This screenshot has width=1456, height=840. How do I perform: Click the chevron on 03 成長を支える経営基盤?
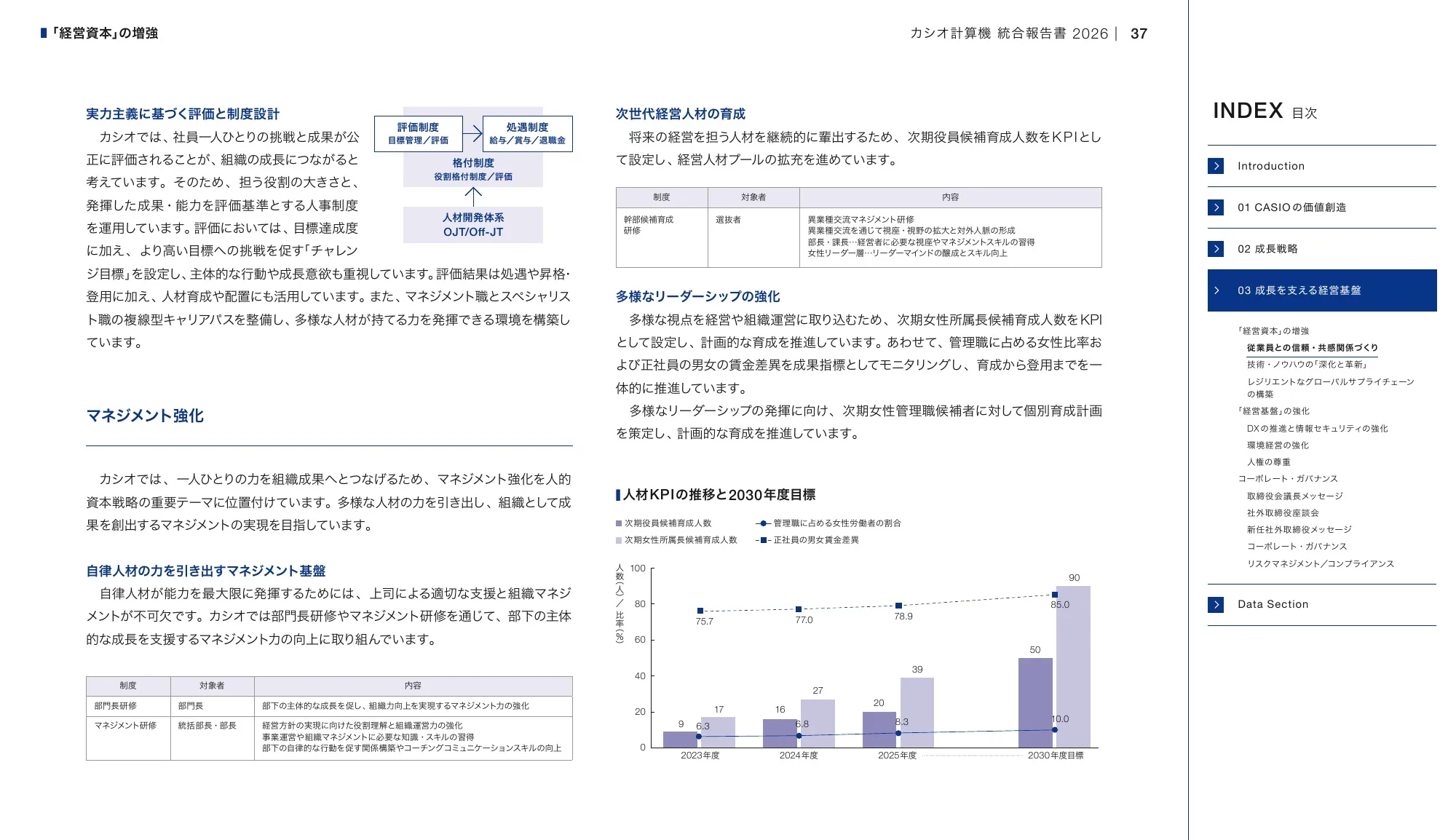[1216, 290]
